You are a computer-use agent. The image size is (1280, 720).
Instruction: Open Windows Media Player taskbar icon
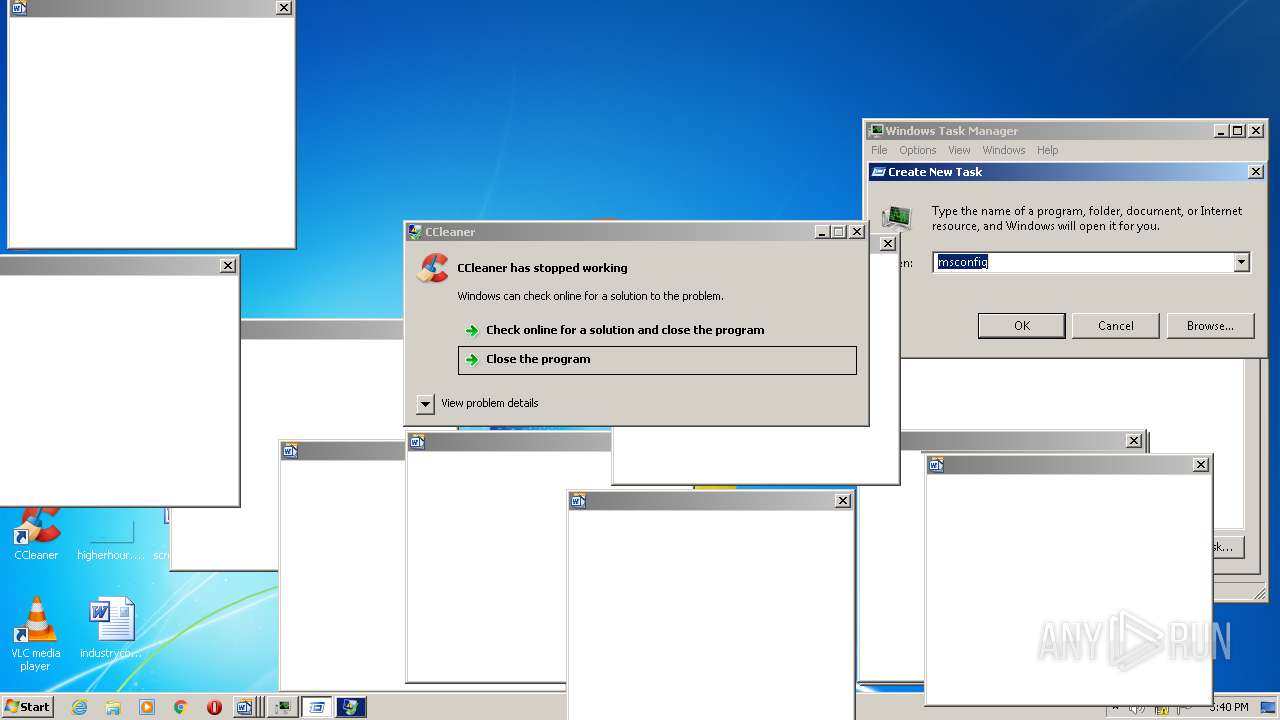(x=147, y=707)
